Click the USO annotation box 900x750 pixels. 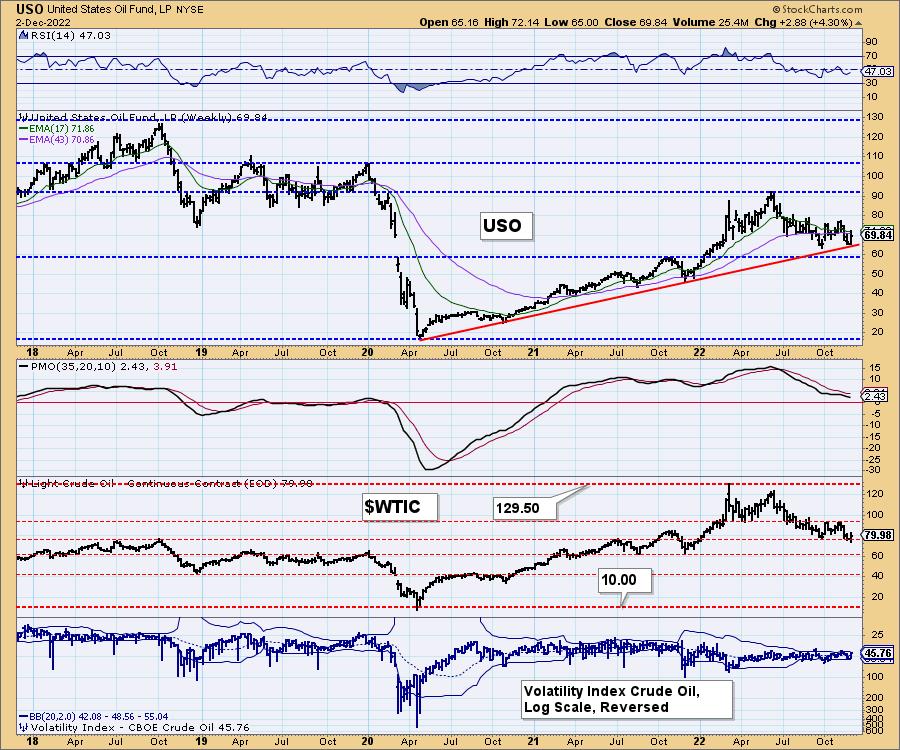[x=506, y=226]
